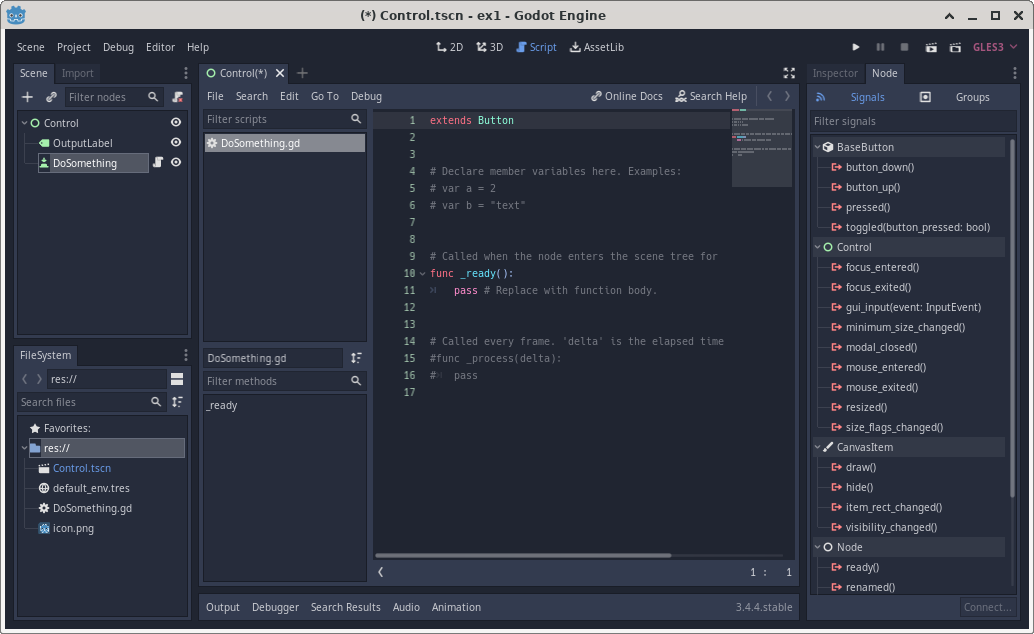The height and width of the screenshot is (634, 1034).
Task: Click the code minimap preview
Action: (x=762, y=148)
